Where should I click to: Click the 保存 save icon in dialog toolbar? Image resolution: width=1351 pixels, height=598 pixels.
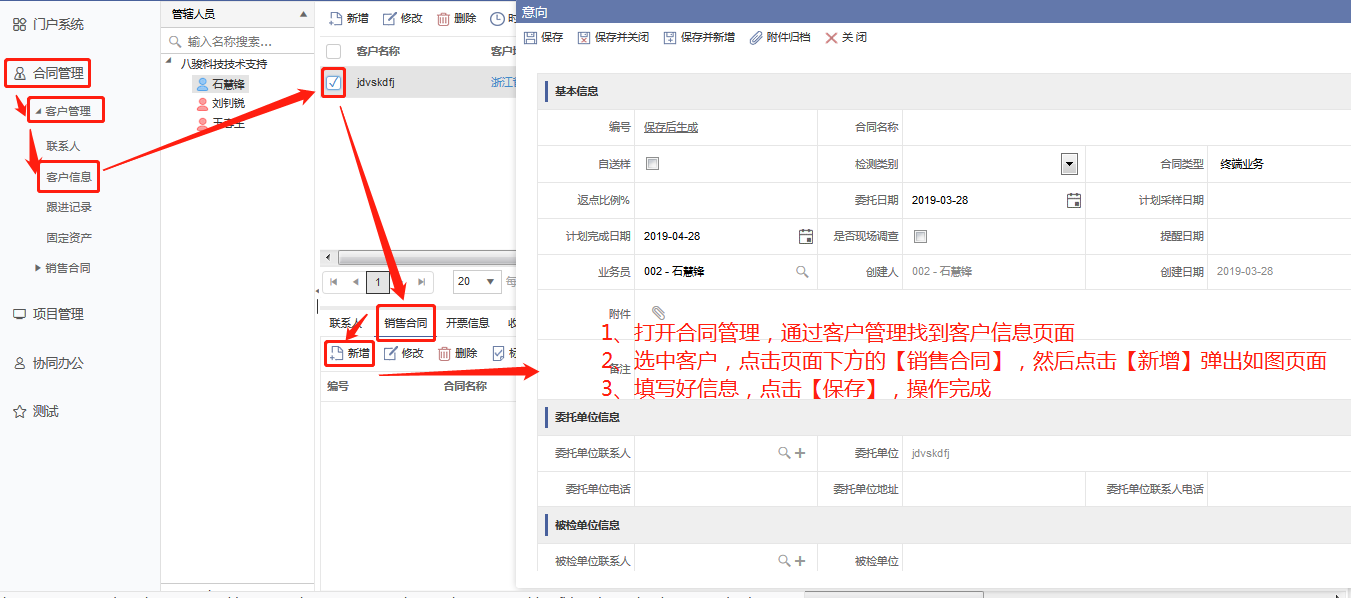[x=531, y=38]
